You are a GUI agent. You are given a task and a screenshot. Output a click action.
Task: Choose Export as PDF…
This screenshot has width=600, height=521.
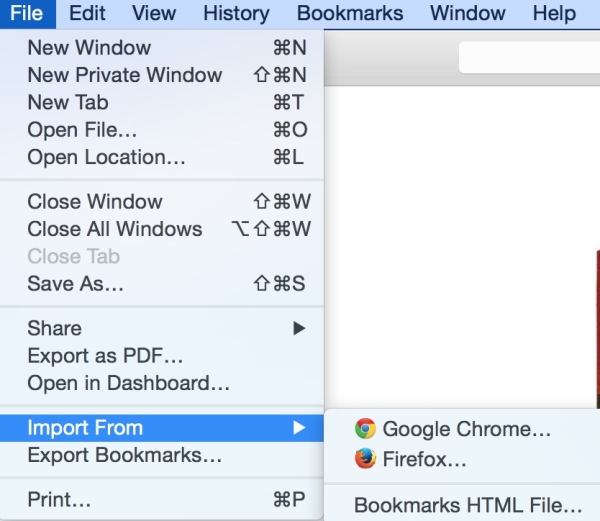tap(105, 356)
